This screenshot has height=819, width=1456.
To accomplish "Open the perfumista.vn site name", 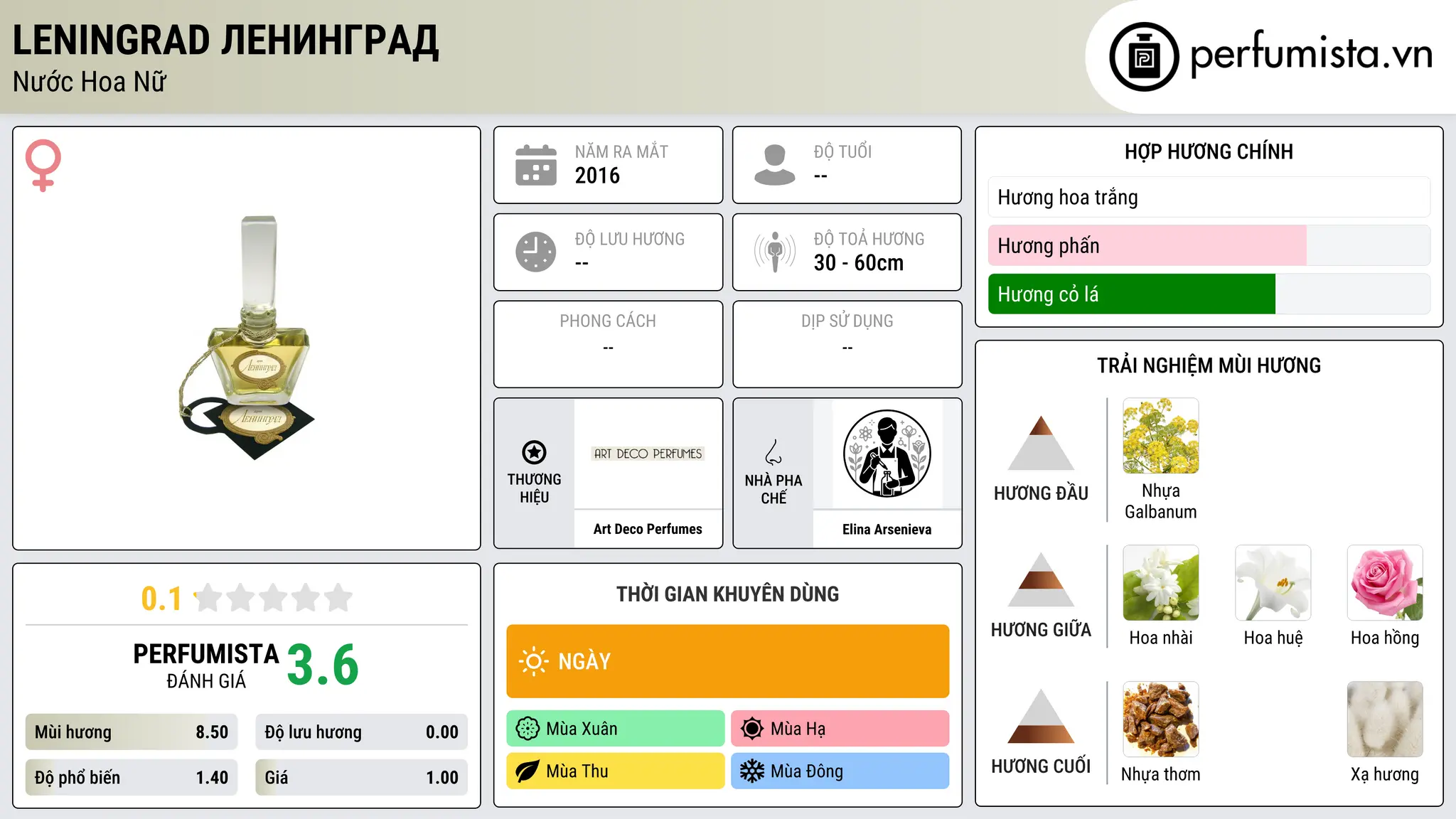I will [1311, 54].
